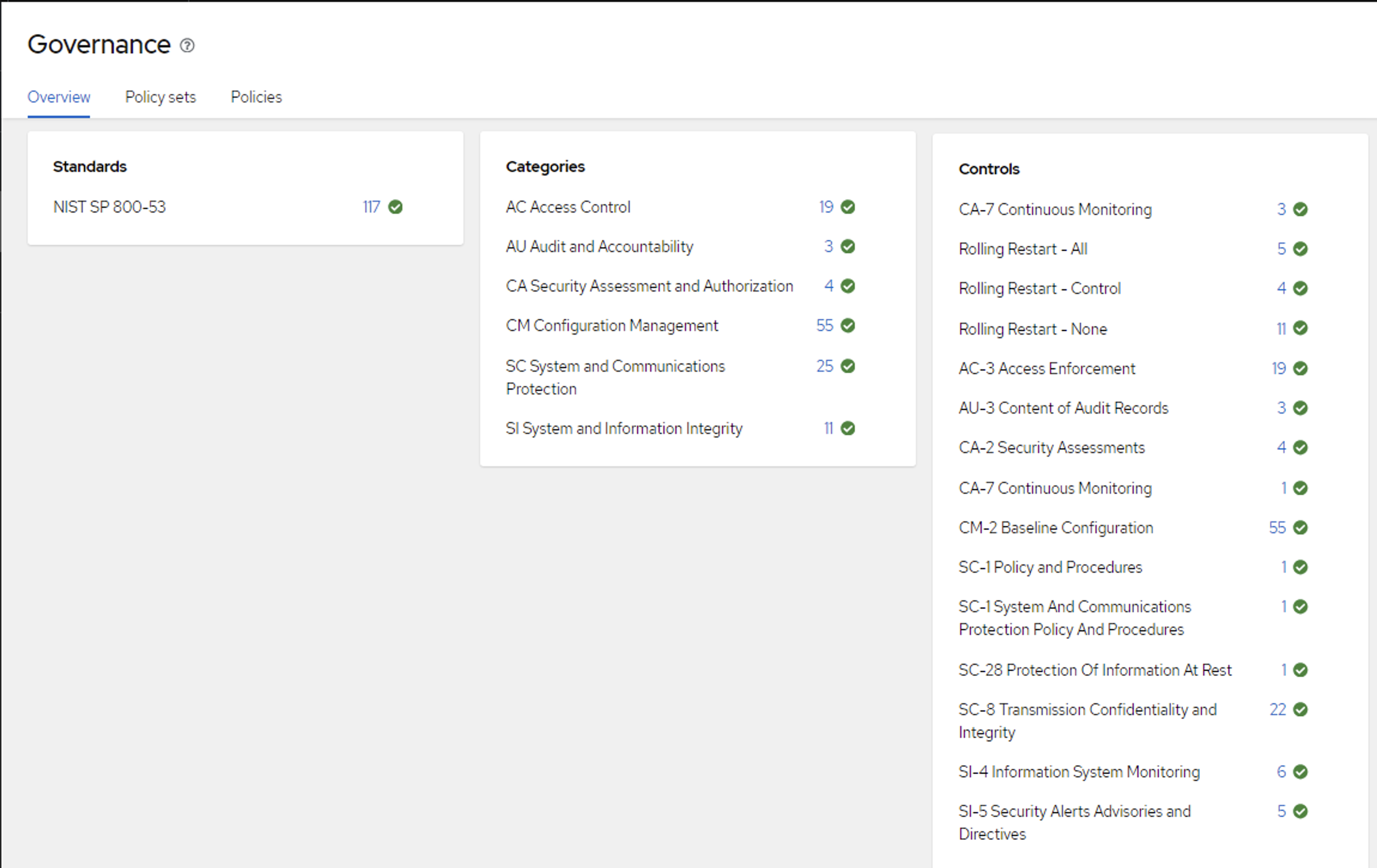Open the 19 count for AC-3 Access Enforcement
Image resolution: width=1377 pixels, height=868 pixels.
pyautogui.click(x=1279, y=369)
